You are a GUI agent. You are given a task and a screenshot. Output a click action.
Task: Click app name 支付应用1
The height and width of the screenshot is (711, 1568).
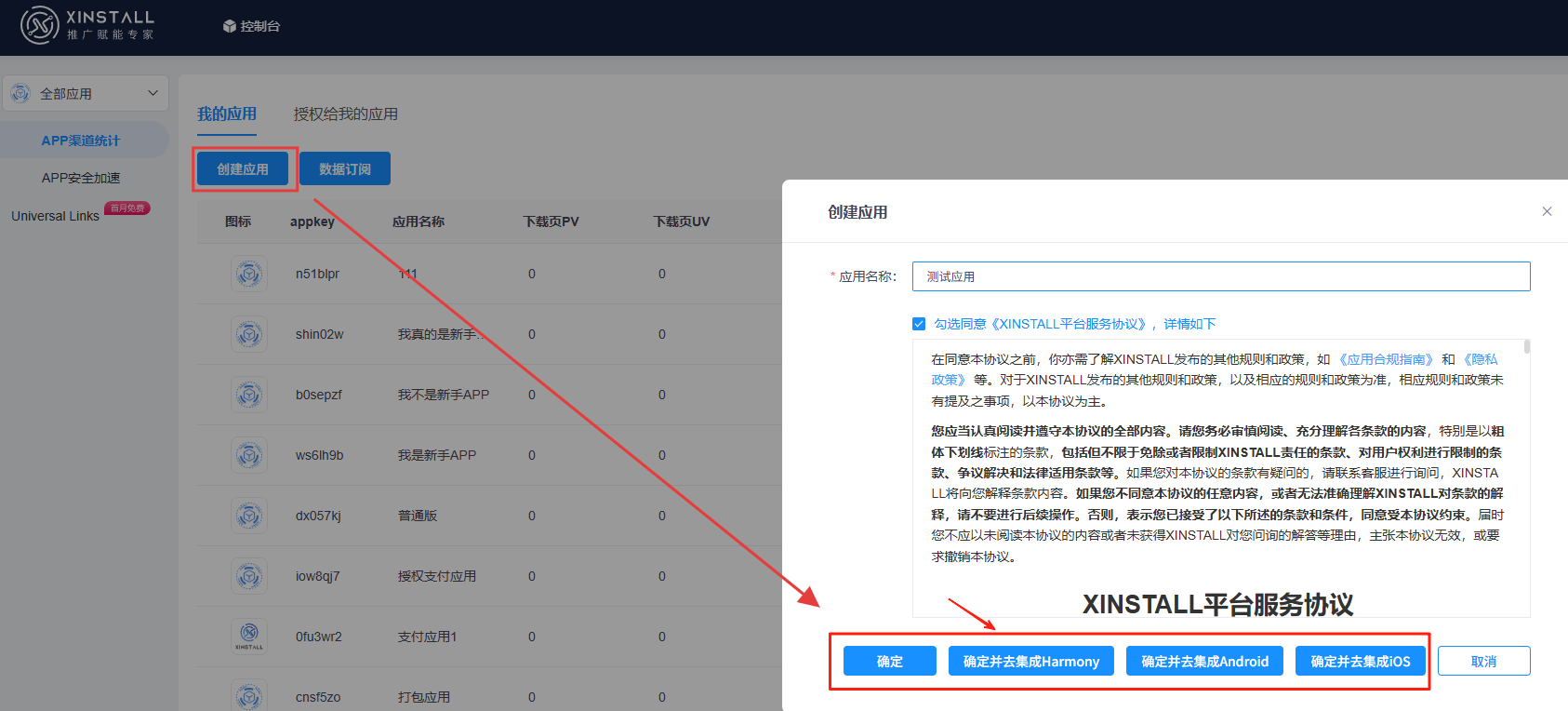(428, 637)
